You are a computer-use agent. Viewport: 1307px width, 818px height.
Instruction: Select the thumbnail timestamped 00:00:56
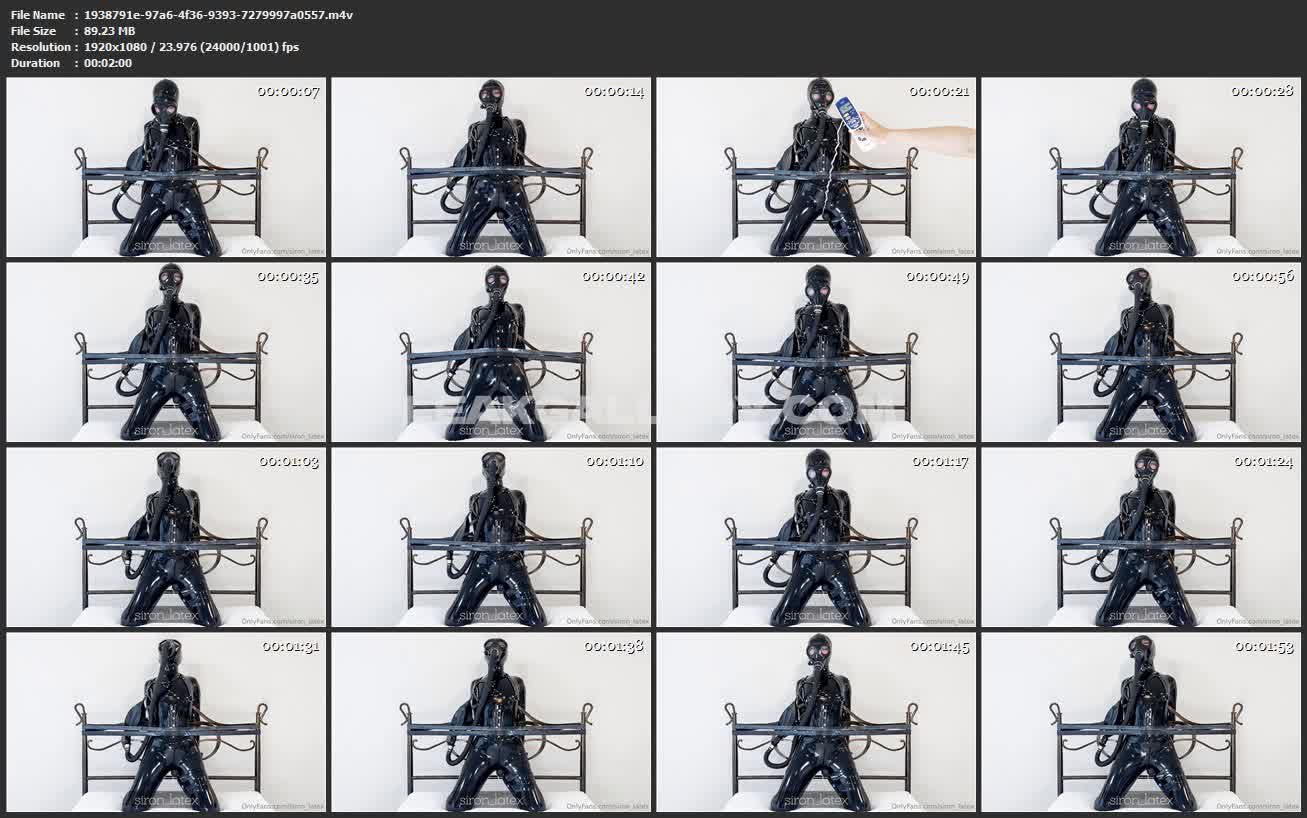click(1141, 352)
